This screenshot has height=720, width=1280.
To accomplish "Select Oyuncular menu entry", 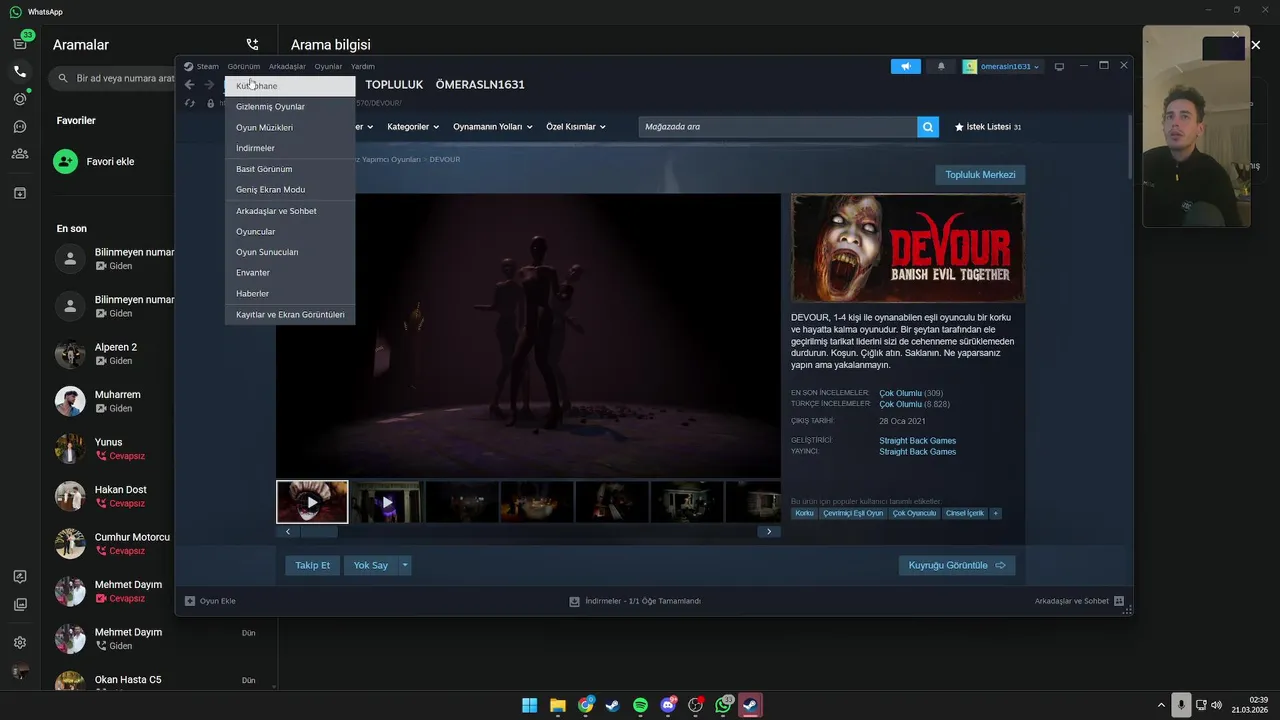I will click(x=290, y=232).
